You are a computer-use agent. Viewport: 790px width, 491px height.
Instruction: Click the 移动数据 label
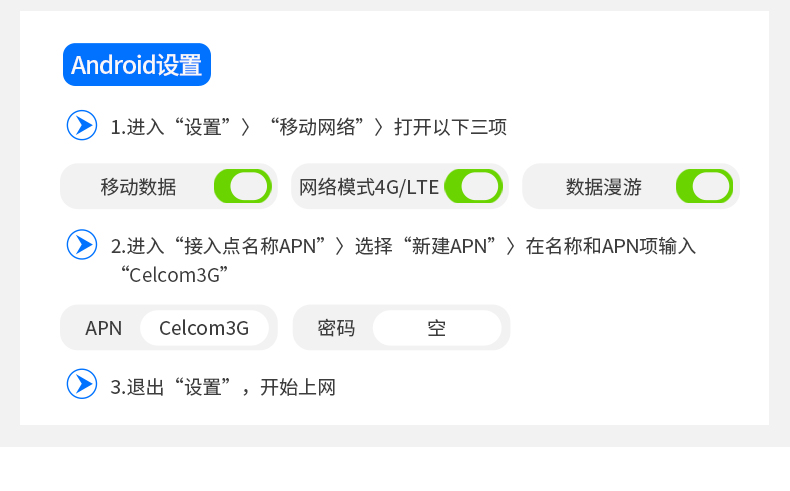pos(138,187)
